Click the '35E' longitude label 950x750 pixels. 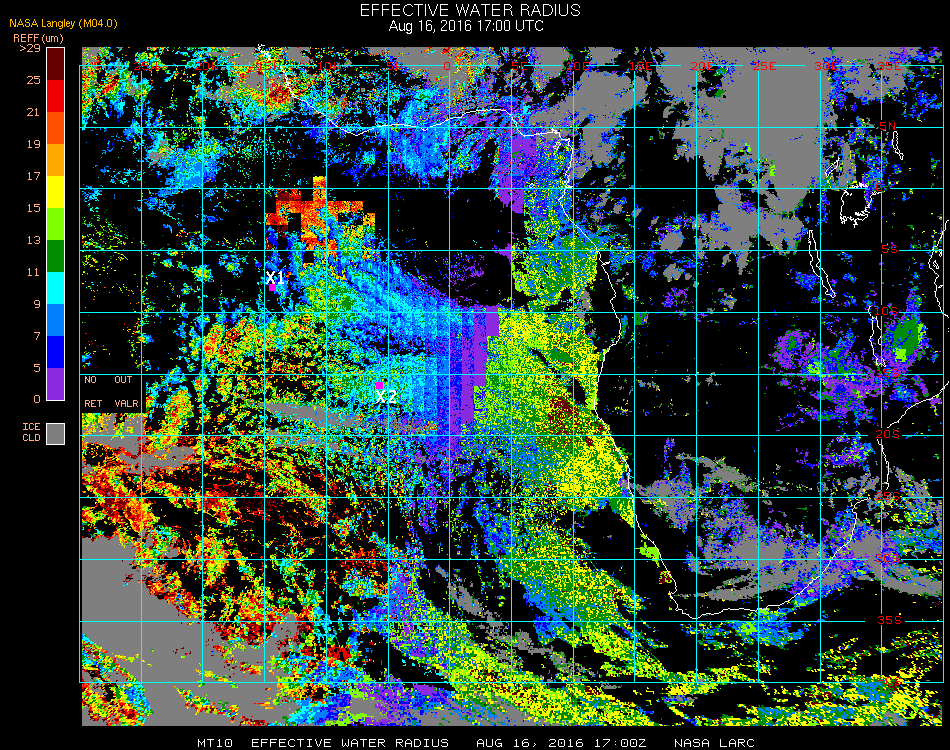pyautogui.click(x=889, y=66)
